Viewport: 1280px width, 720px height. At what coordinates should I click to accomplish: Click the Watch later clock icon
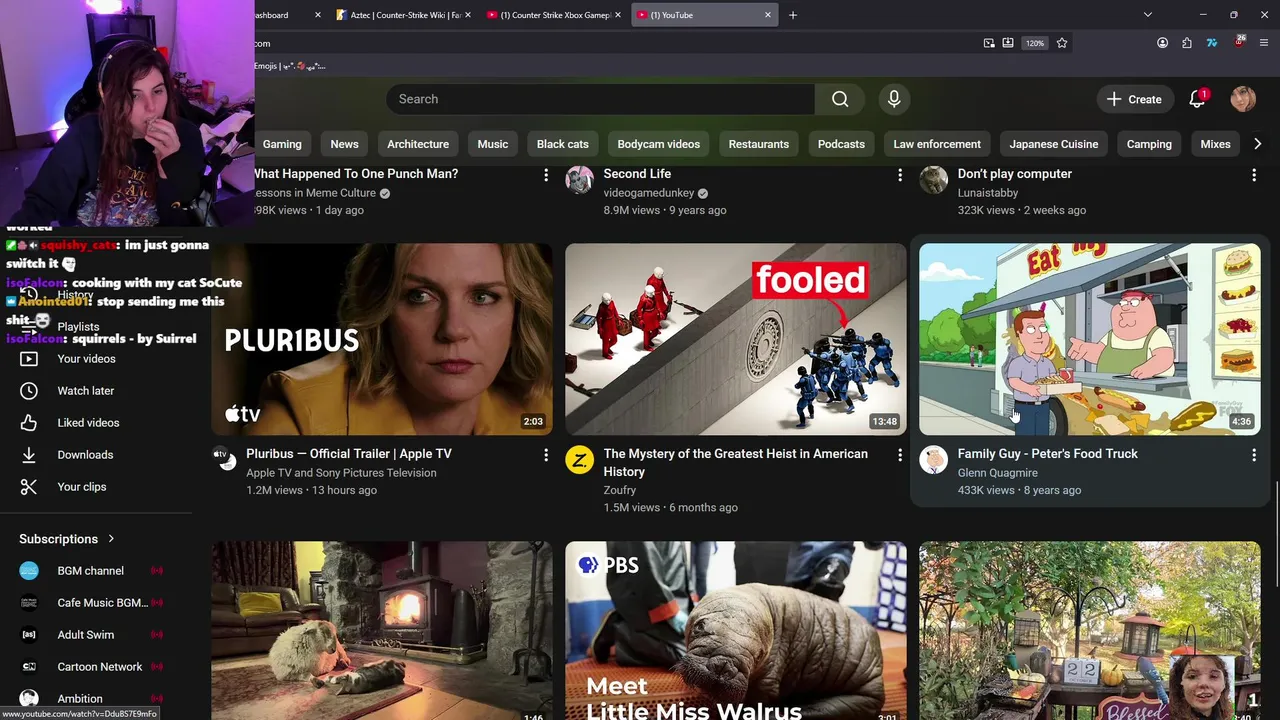[29, 391]
